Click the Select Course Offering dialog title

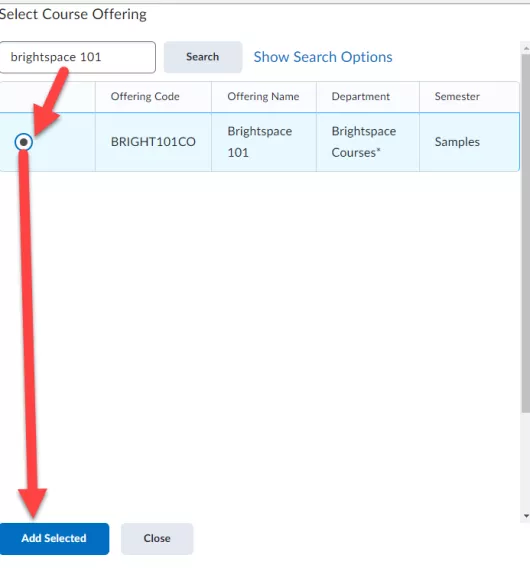click(x=73, y=14)
